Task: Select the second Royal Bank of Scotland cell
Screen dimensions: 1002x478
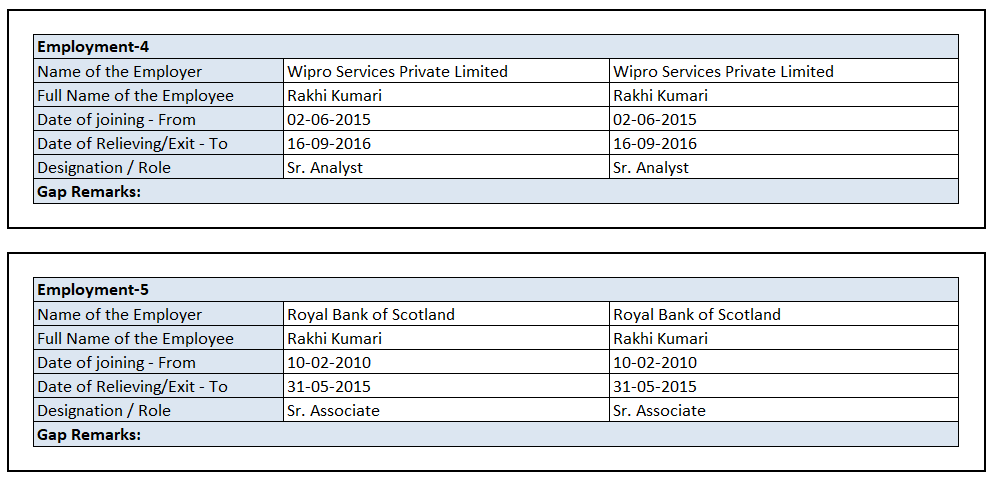Action: click(697, 314)
